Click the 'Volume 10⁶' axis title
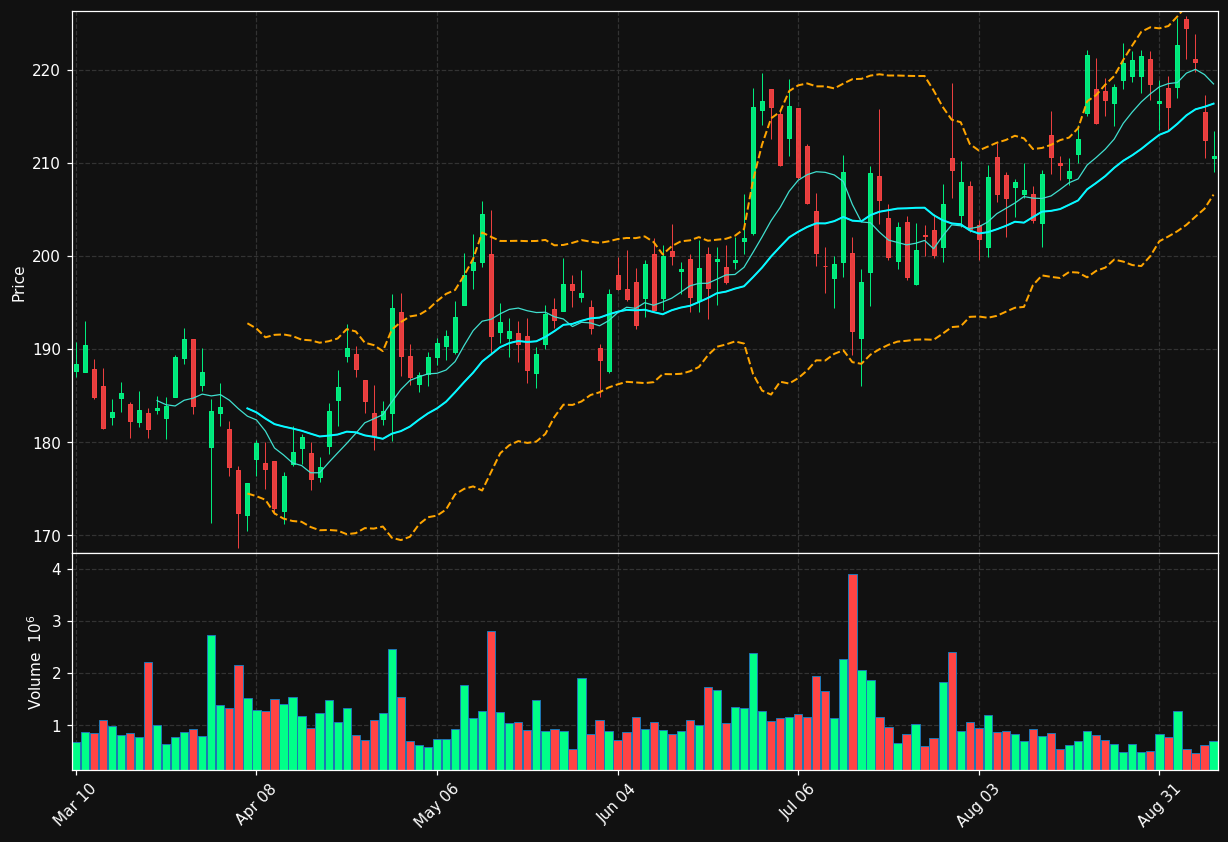This screenshot has height=842, width=1228. tap(34, 662)
